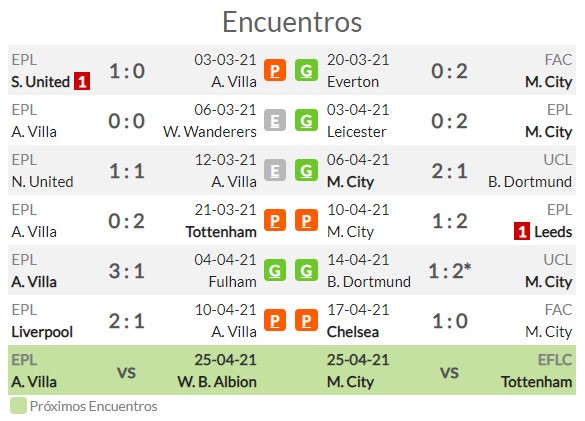Screen dimensions: 585x421
Task: Click the red card badge next to Leeds
Action: click(x=522, y=231)
